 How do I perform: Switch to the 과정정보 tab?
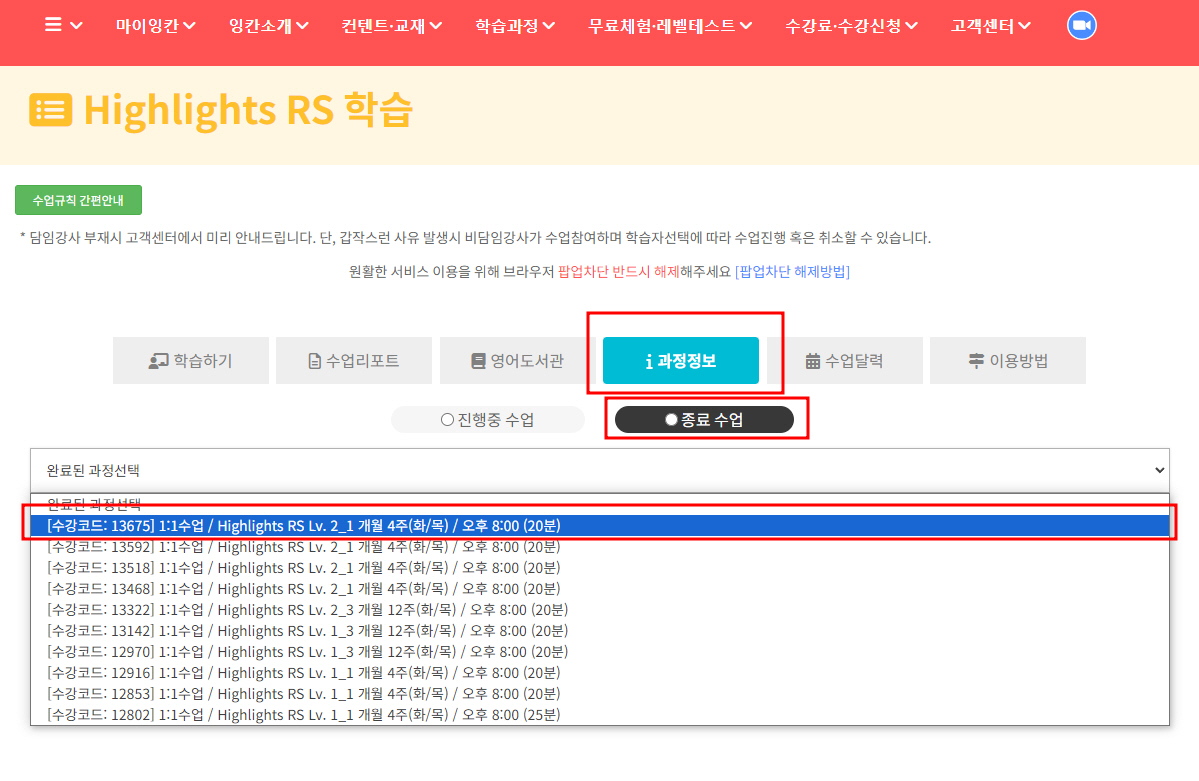click(x=681, y=360)
